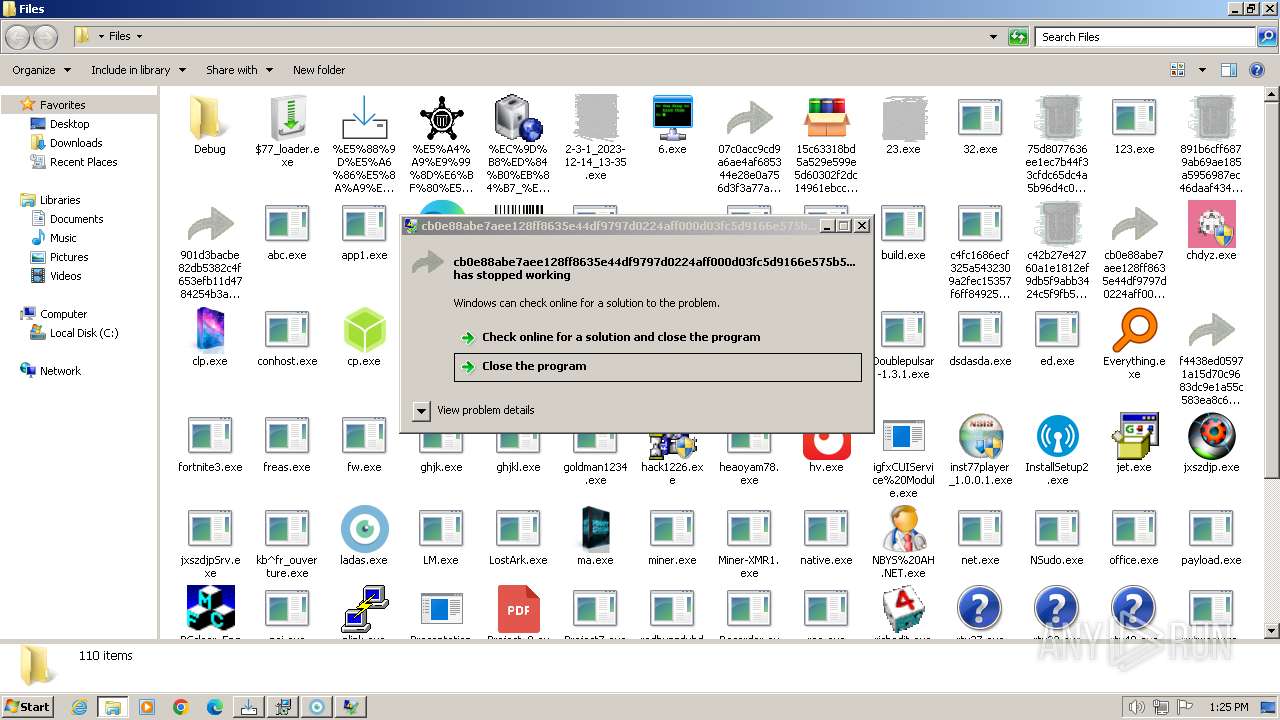Image resolution: width=1280 pixels, height=720 pixels.
Task: Toggle the preview pane button
Action: 1229,70
